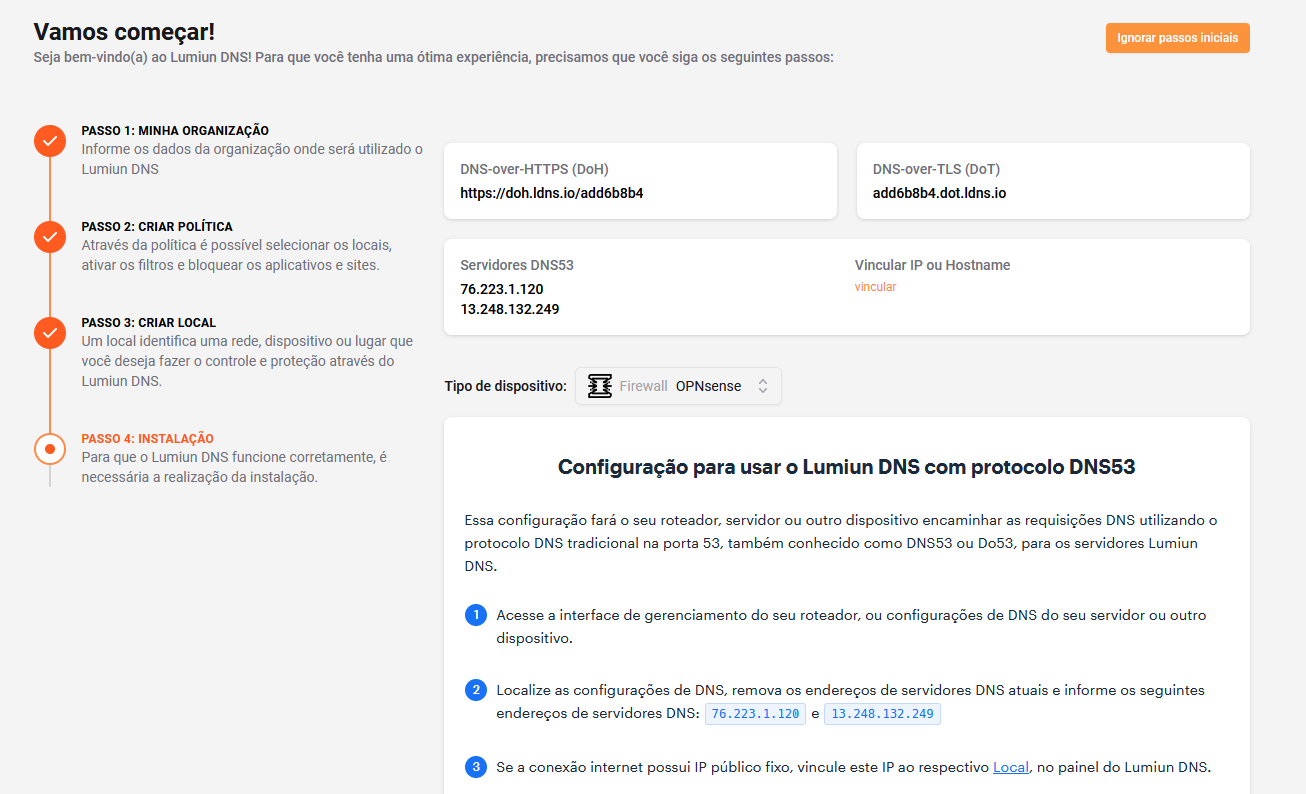Click the highlighted 13.248.132.249 code in step 2

pos(882,714)
